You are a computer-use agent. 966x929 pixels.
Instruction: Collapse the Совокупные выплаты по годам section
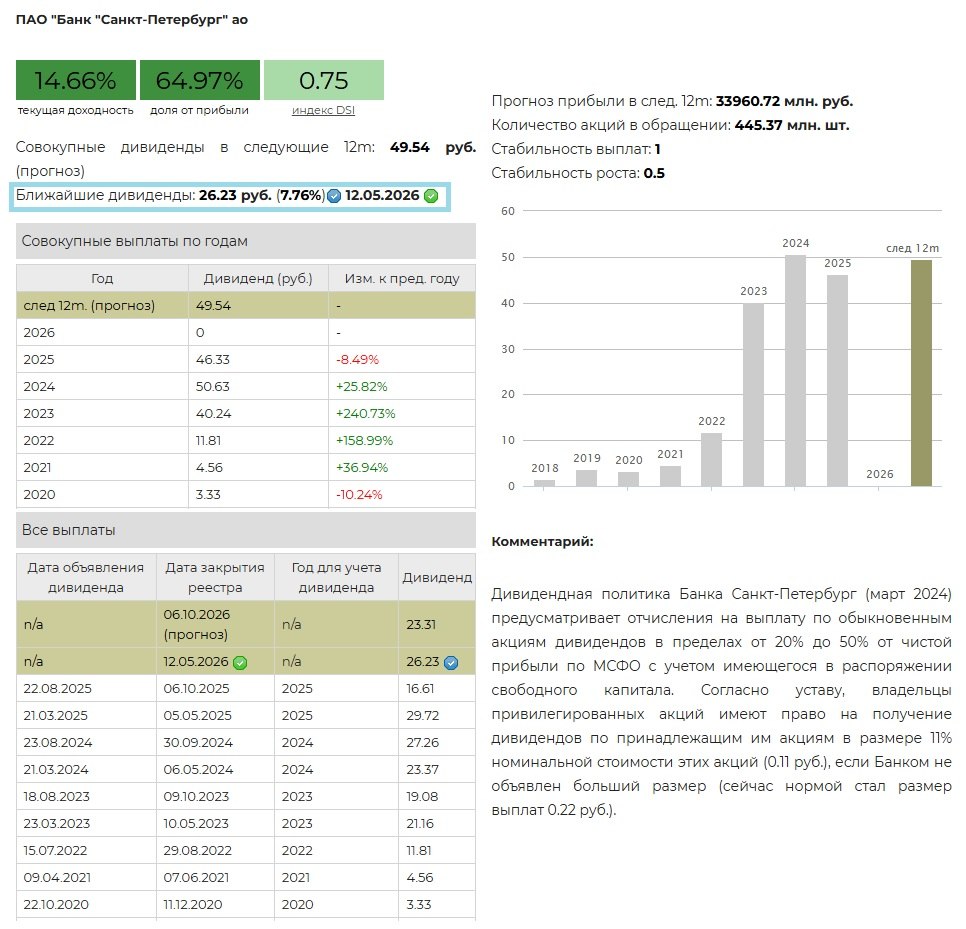[245, 241]
